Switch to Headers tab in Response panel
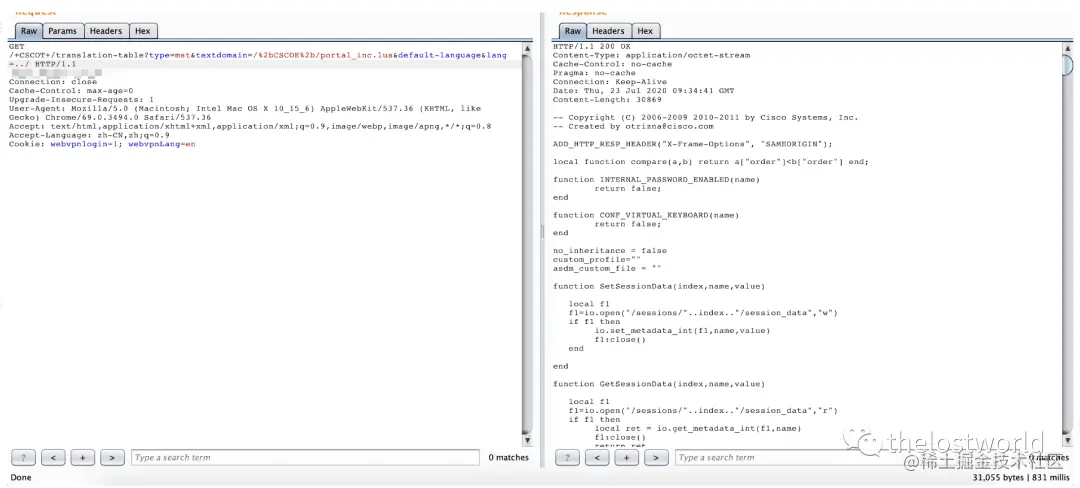Viewport: 1080px width, 488px height. [608, 31]
